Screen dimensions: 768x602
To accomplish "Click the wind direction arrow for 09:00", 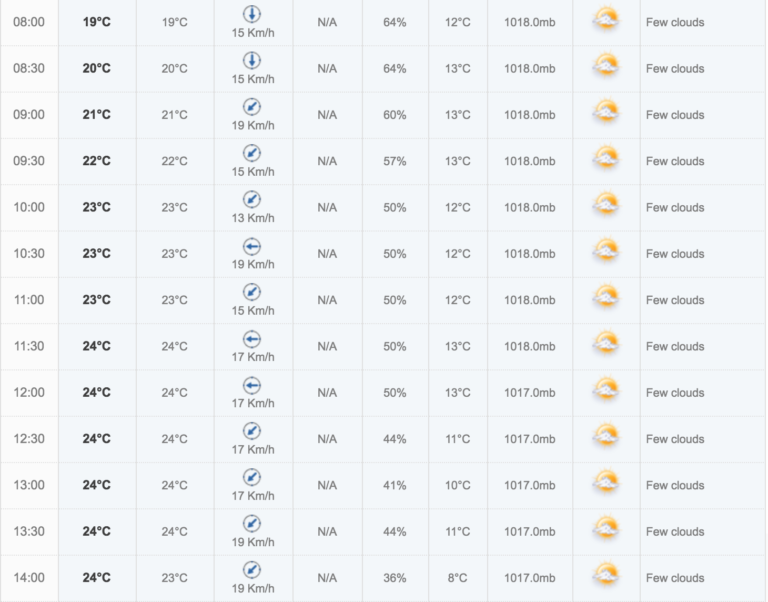I will point(252,107).
